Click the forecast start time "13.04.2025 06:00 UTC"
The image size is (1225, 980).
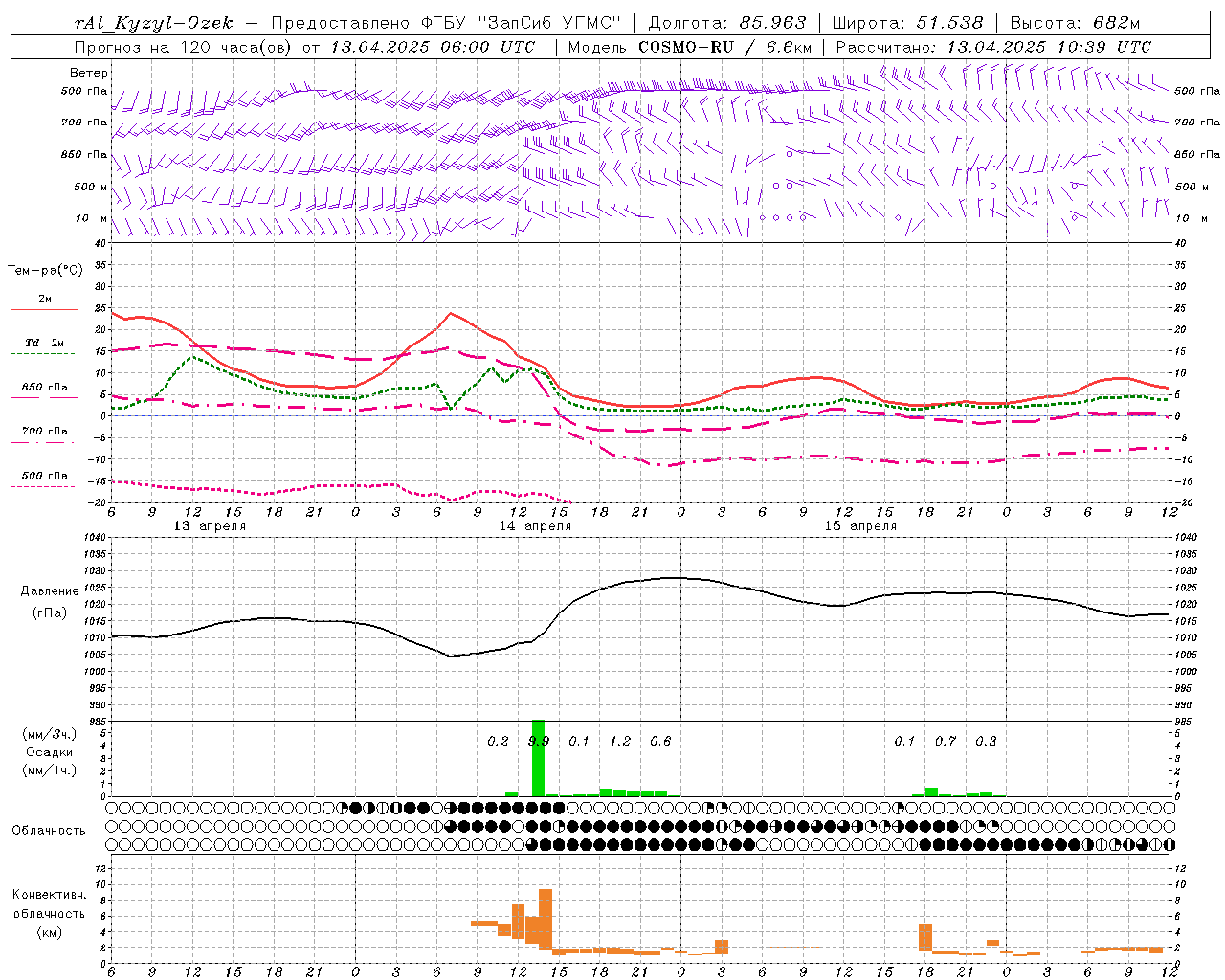(x=433, y=47)
